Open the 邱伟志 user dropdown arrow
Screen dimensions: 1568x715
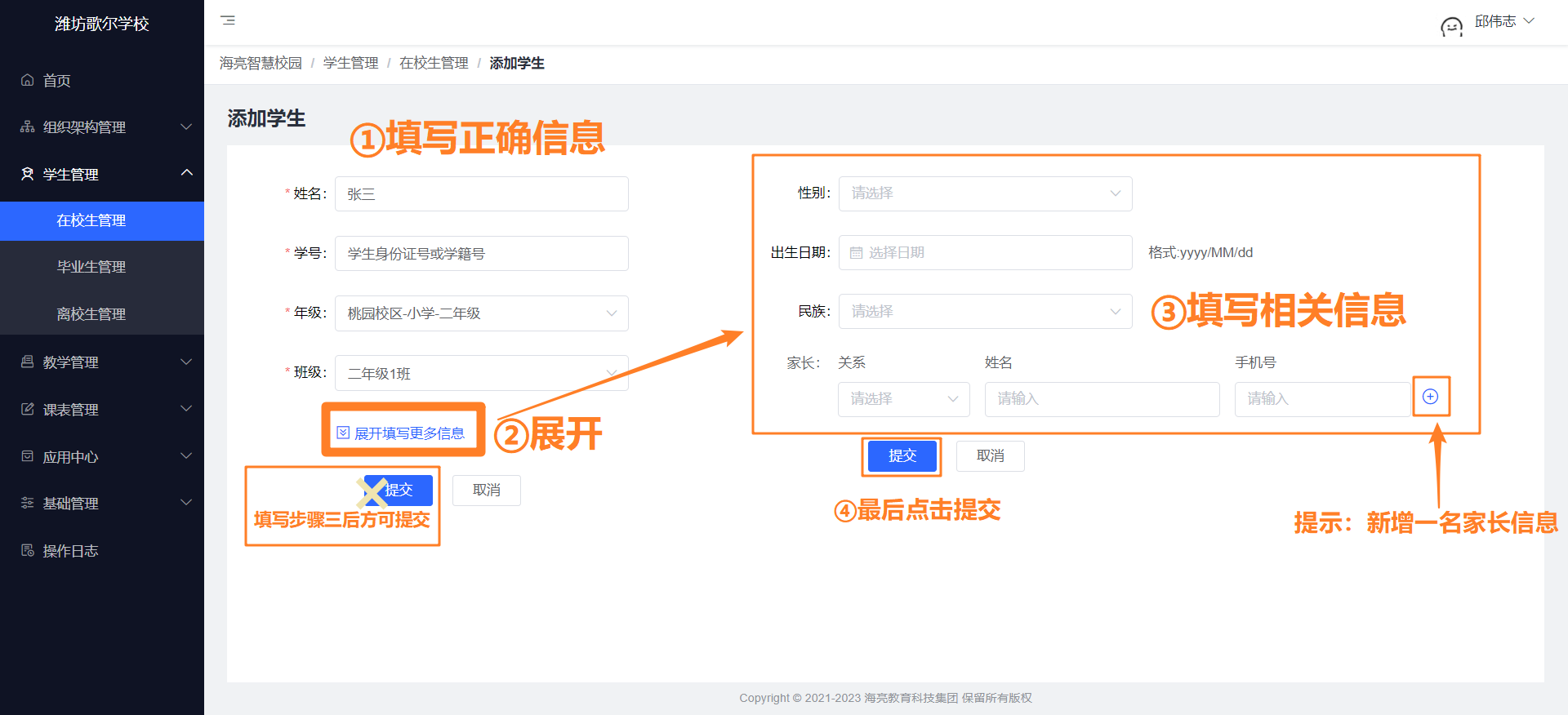(x=1529, y=21)
